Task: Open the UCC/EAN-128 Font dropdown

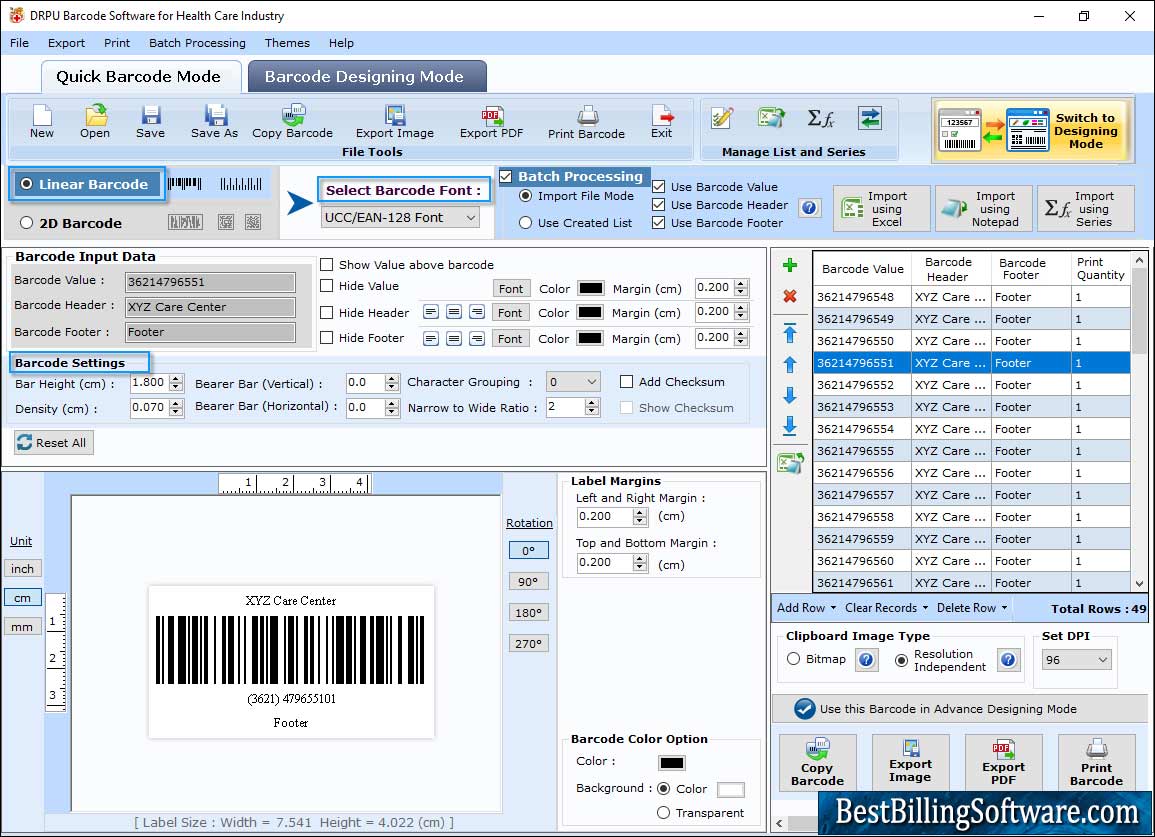Action: [x=401, y=217]
